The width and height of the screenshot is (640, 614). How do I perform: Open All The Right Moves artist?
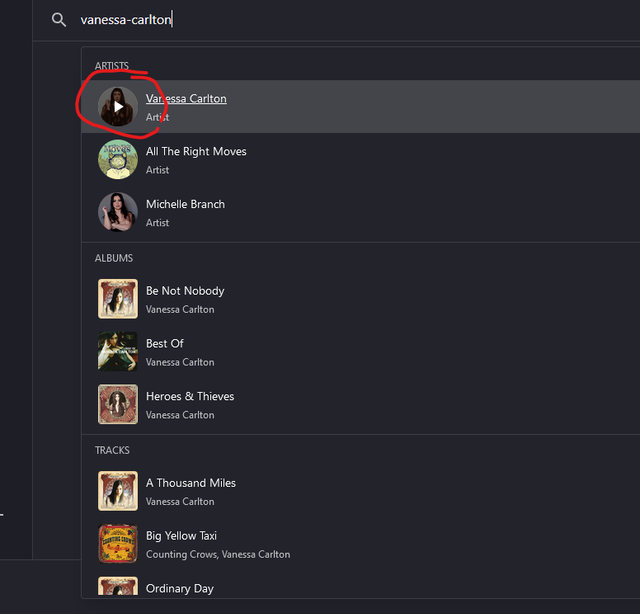coord(196,151)
